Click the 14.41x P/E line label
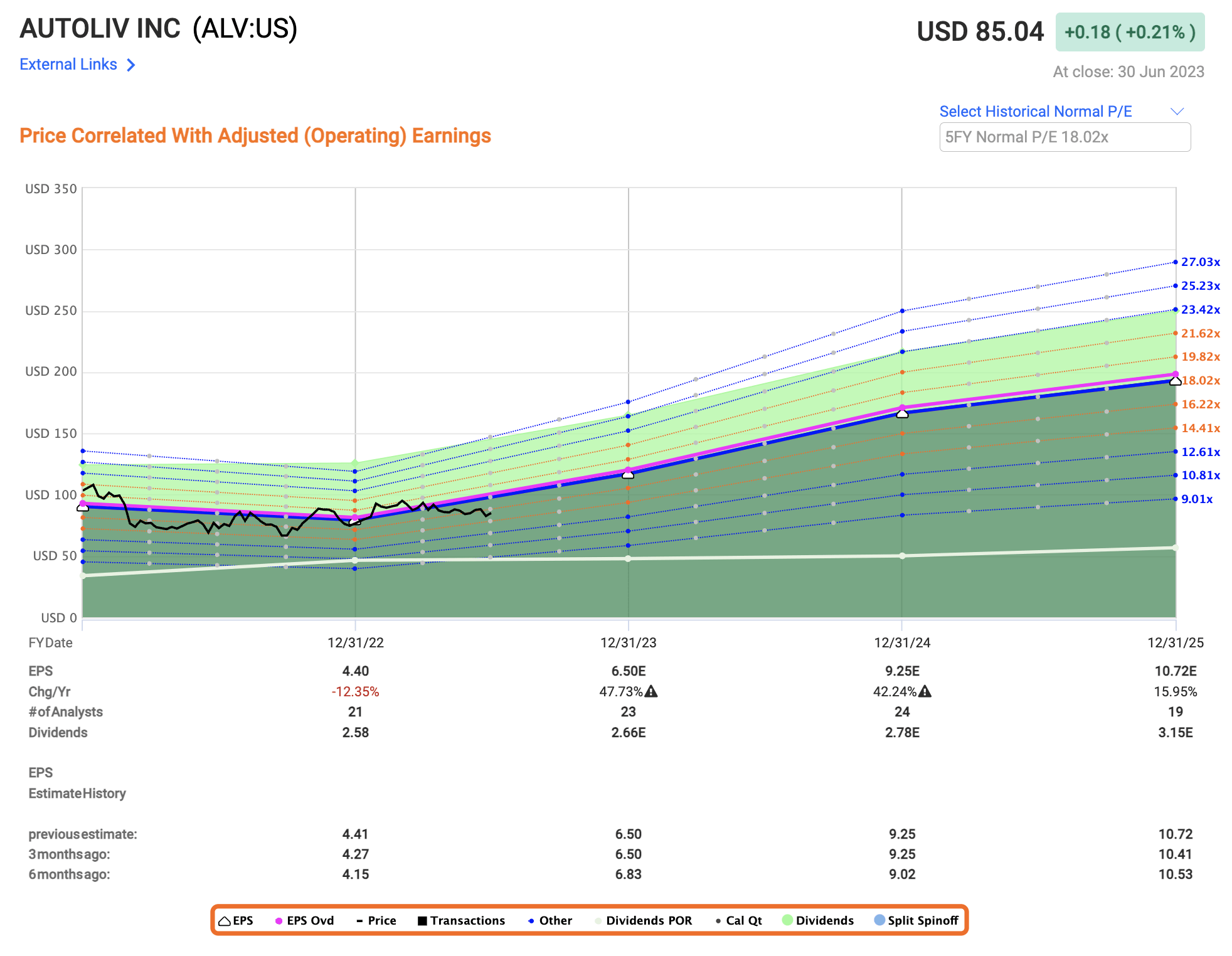Screen dimensions: 1232x956 coord(1200,428)
